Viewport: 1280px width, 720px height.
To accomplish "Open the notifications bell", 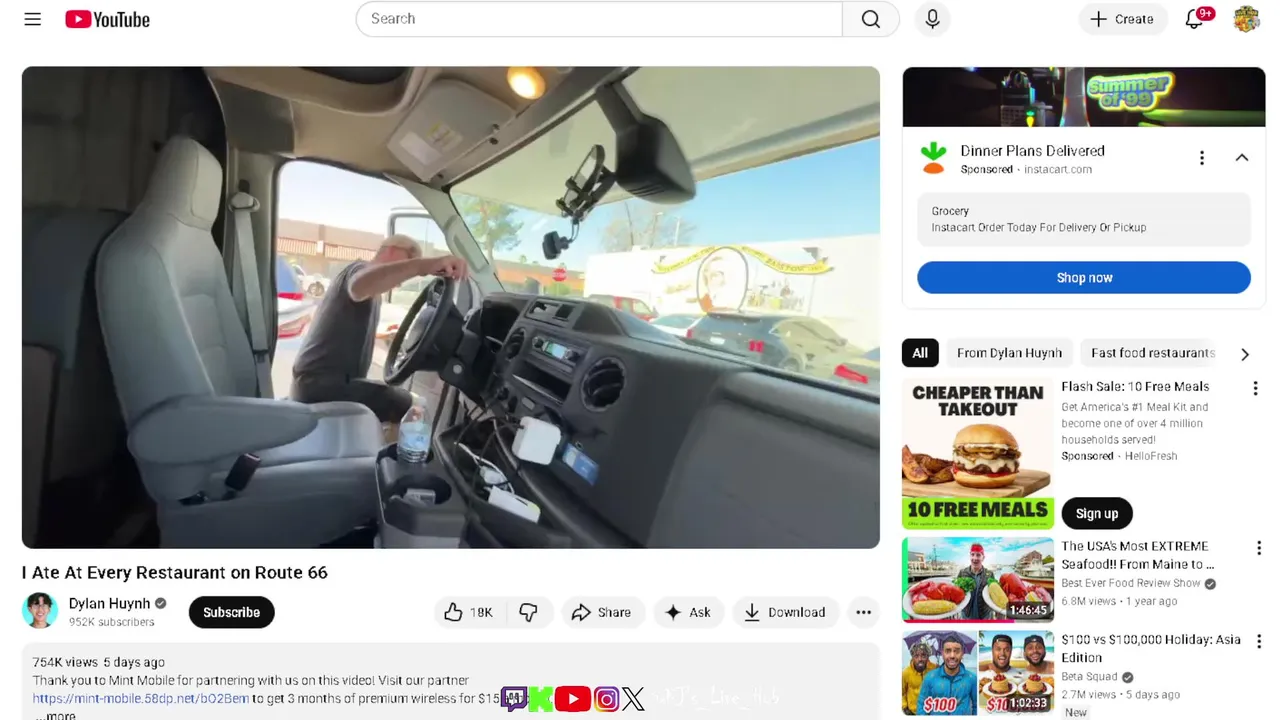I will click(x=1194, y=19).
